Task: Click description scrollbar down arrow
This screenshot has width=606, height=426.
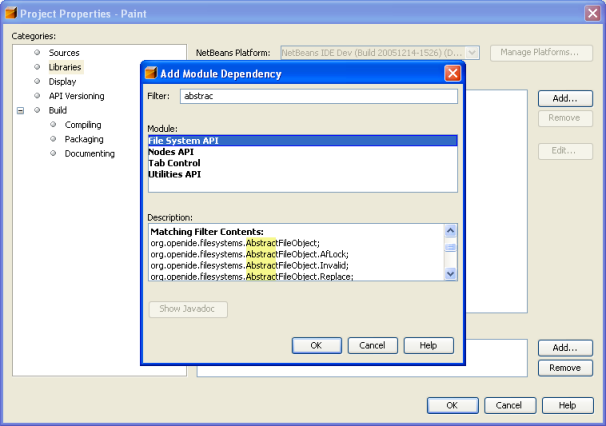Action: click(451, 274)
